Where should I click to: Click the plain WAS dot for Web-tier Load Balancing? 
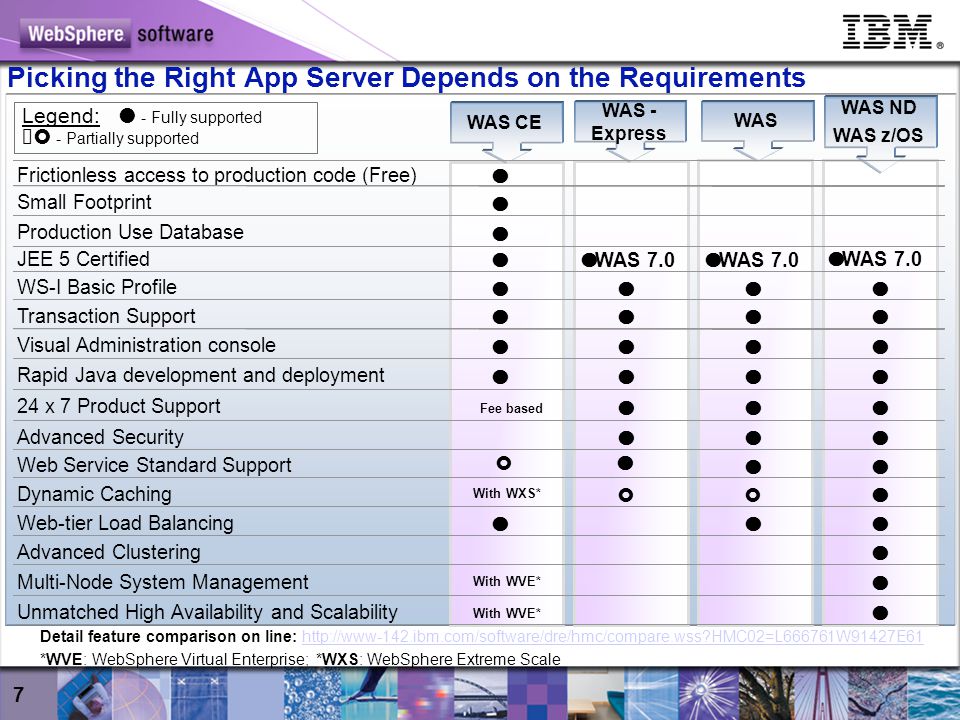tap(754, 524)
